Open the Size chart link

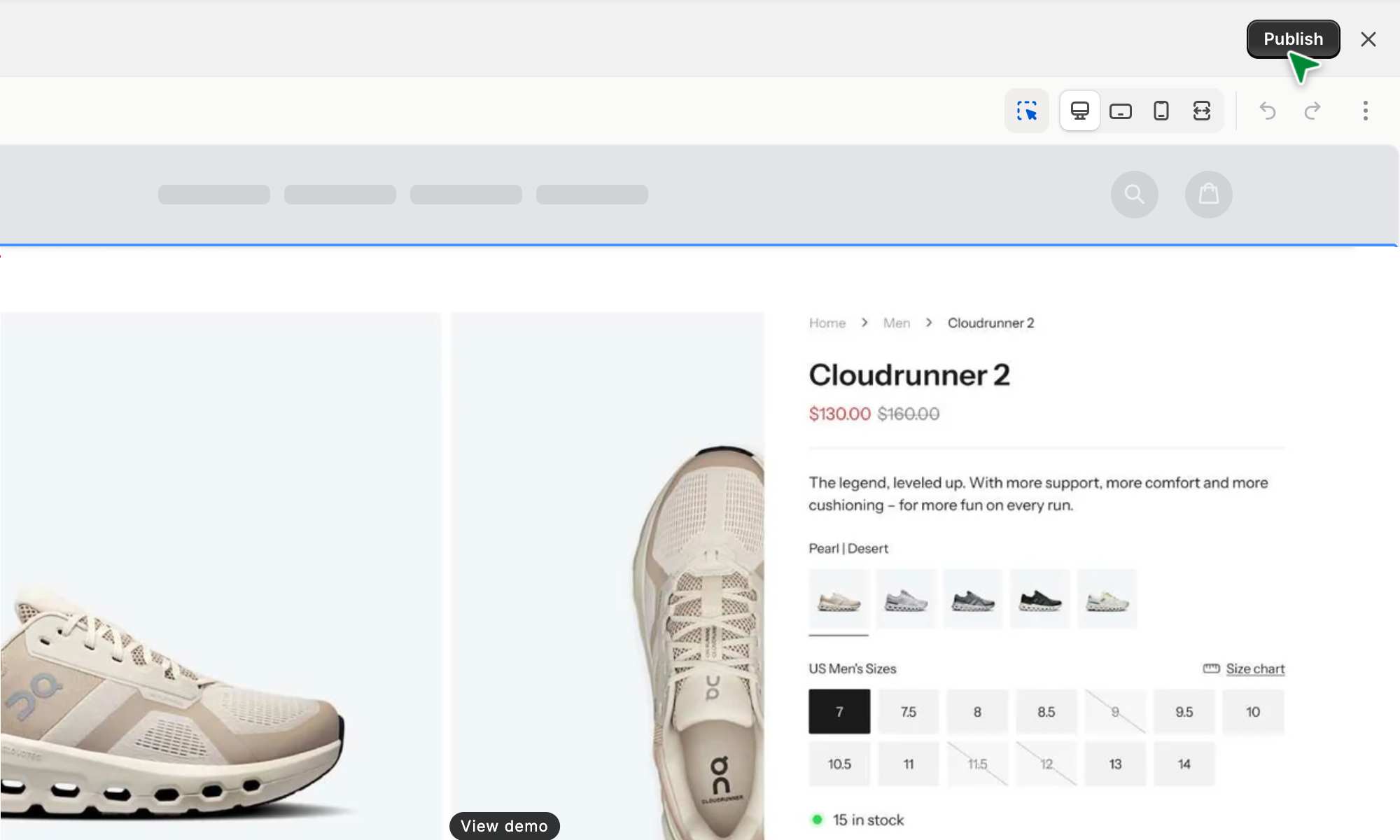[x=1254, y=668]
